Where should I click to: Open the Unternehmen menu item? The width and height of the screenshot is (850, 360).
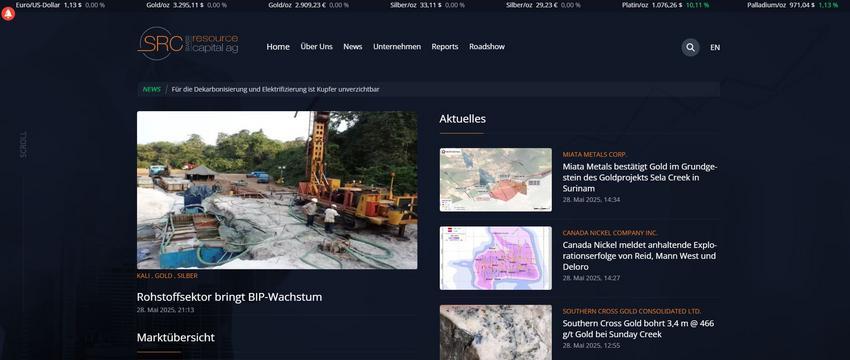coord(397,47)
